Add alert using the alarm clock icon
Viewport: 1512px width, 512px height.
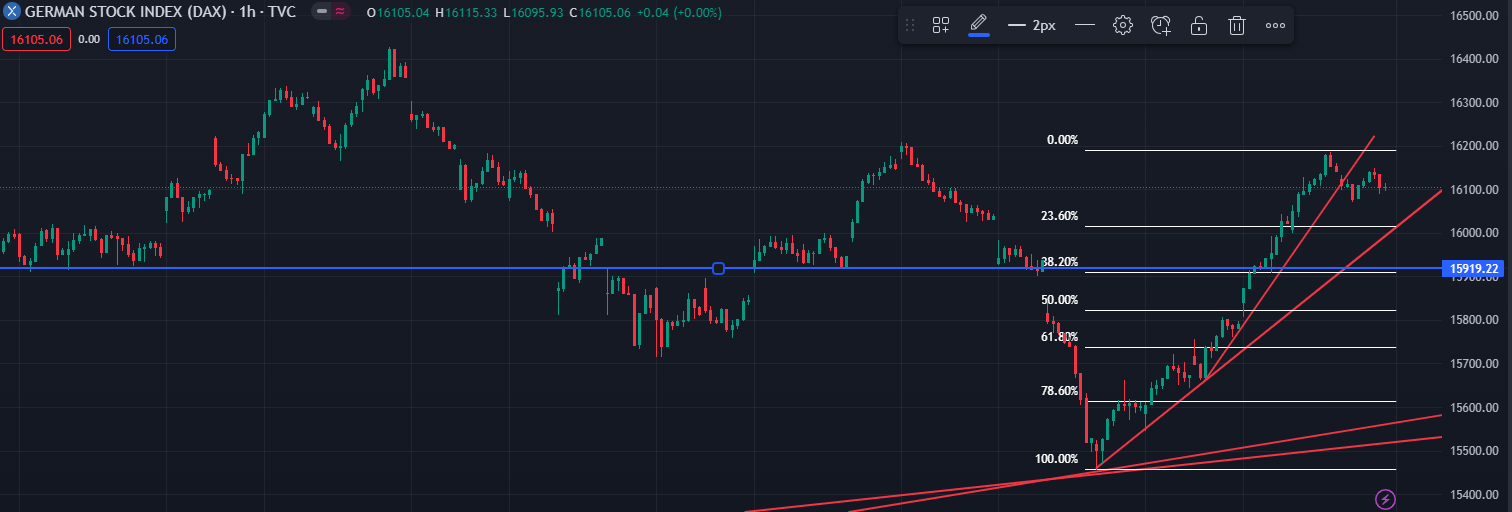coord(1161,26)
